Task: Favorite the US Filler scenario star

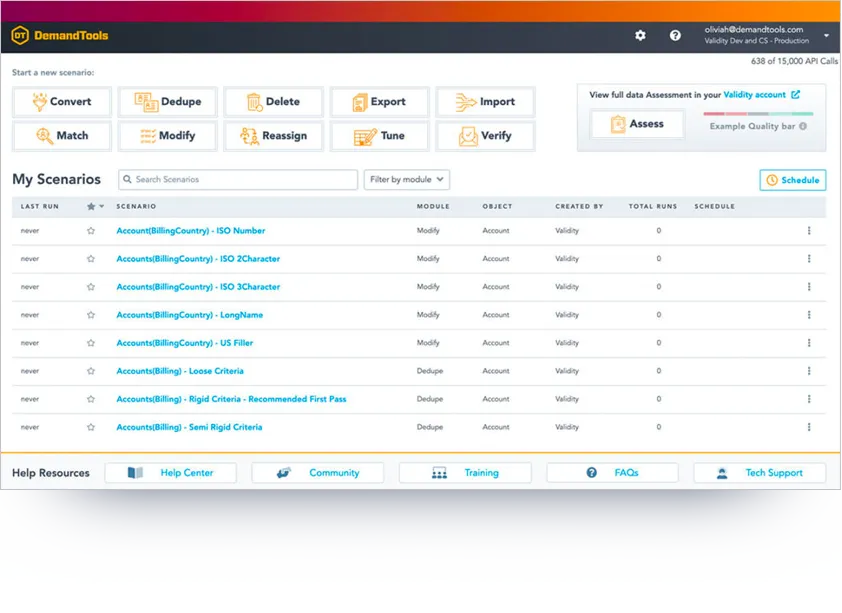Action: click(91, 343)
